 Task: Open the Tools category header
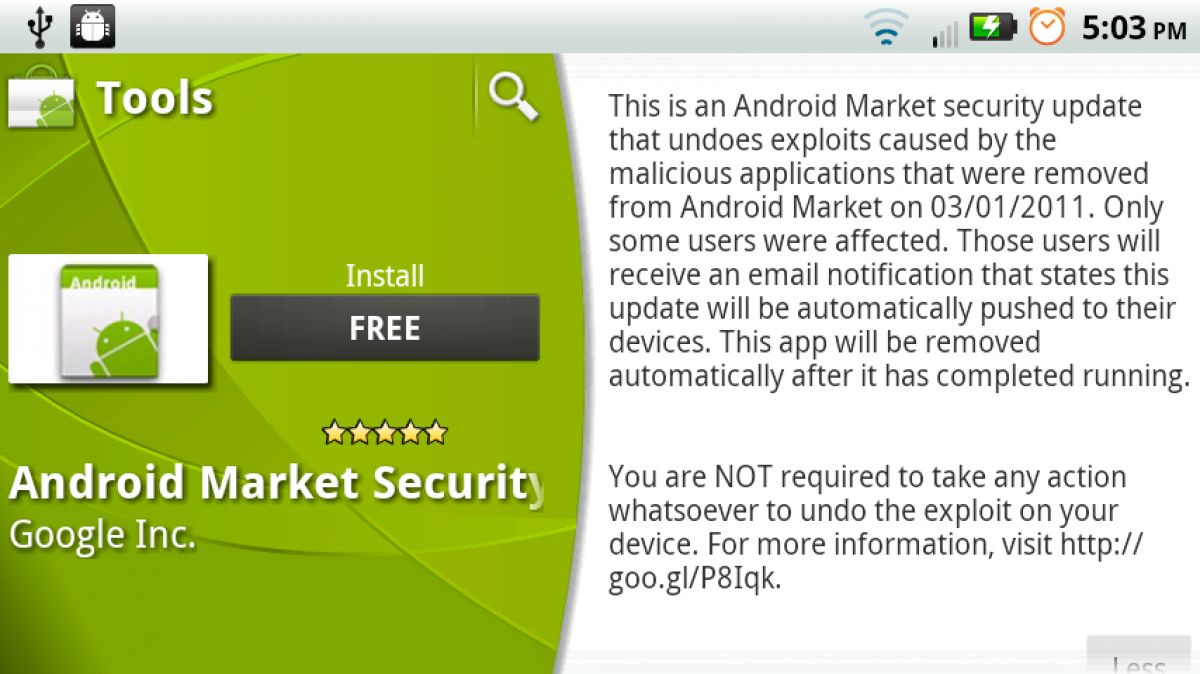(155, 98)
